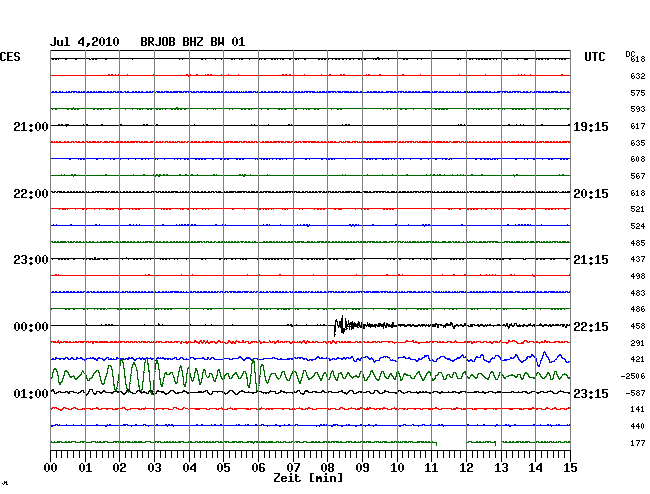Click the DC offset value '421'

pos(638,359)
